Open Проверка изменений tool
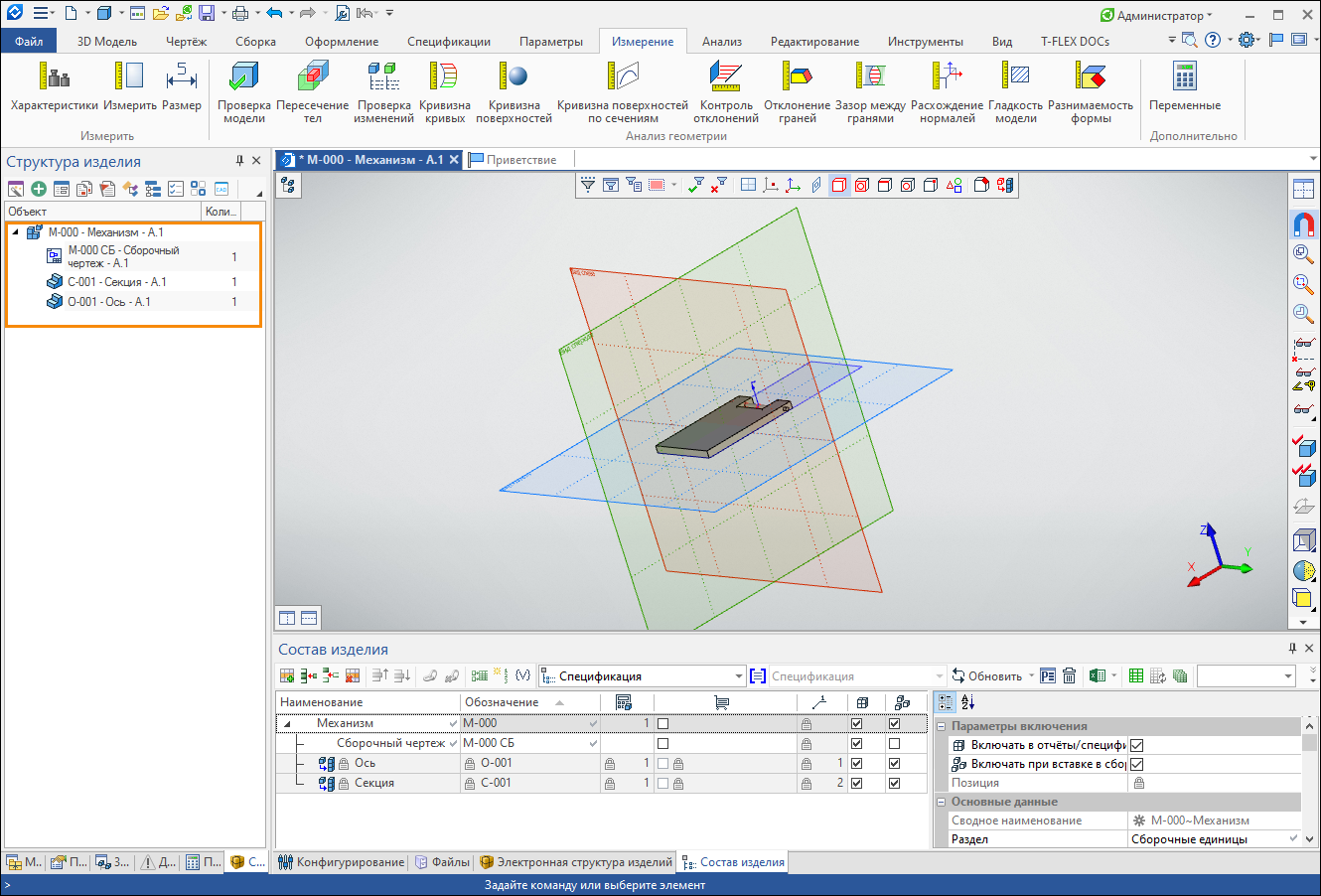Viewport: 1321px width, 896px height. coord(384,91)
